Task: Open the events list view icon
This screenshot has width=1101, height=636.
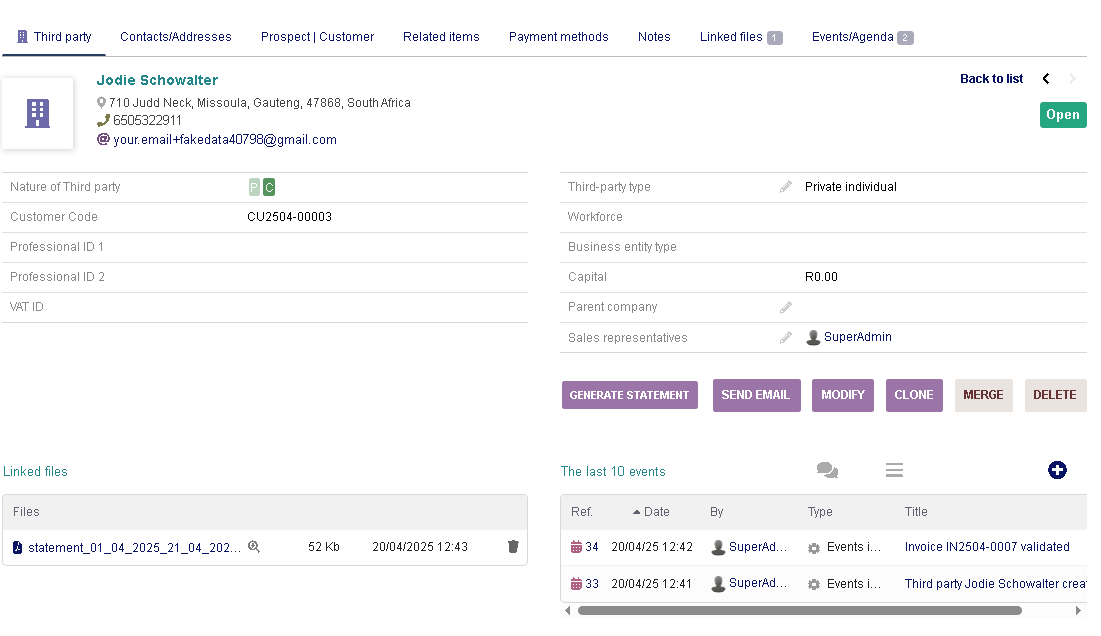Action: 894,470
